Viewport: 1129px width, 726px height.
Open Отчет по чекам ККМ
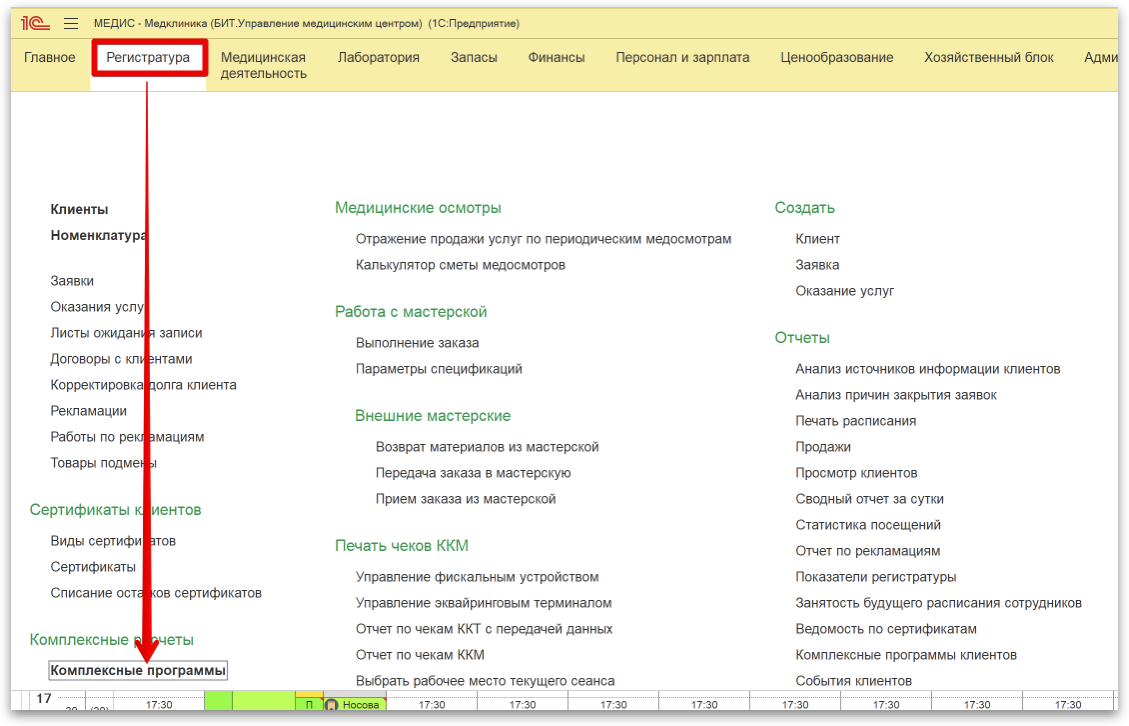pos(420,655)
